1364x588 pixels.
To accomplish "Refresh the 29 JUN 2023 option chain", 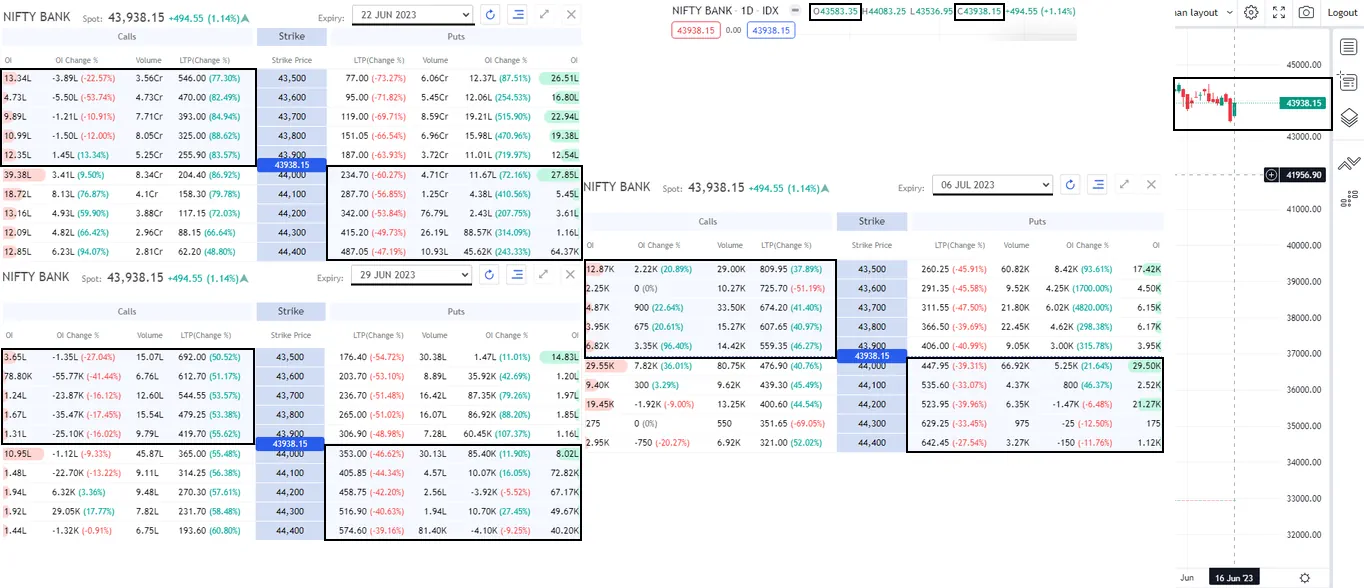I will [x=490, y=275].
